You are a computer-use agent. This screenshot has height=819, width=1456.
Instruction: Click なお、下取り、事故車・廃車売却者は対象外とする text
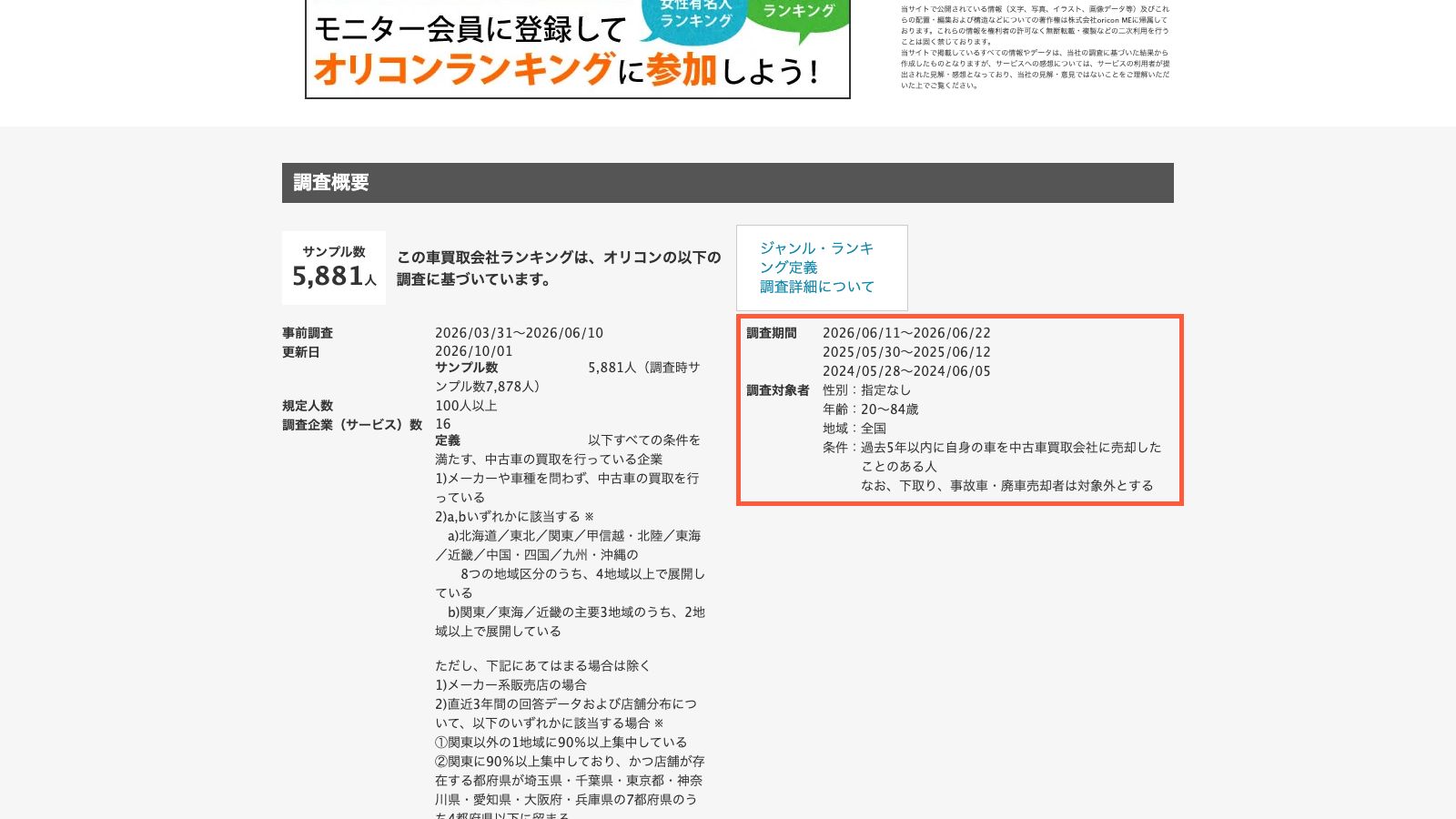click(x=1007, y=486)
